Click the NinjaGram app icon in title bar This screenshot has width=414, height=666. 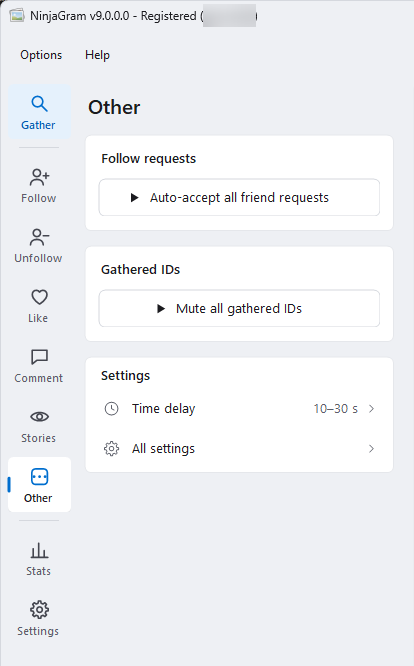tap(17, 16)
